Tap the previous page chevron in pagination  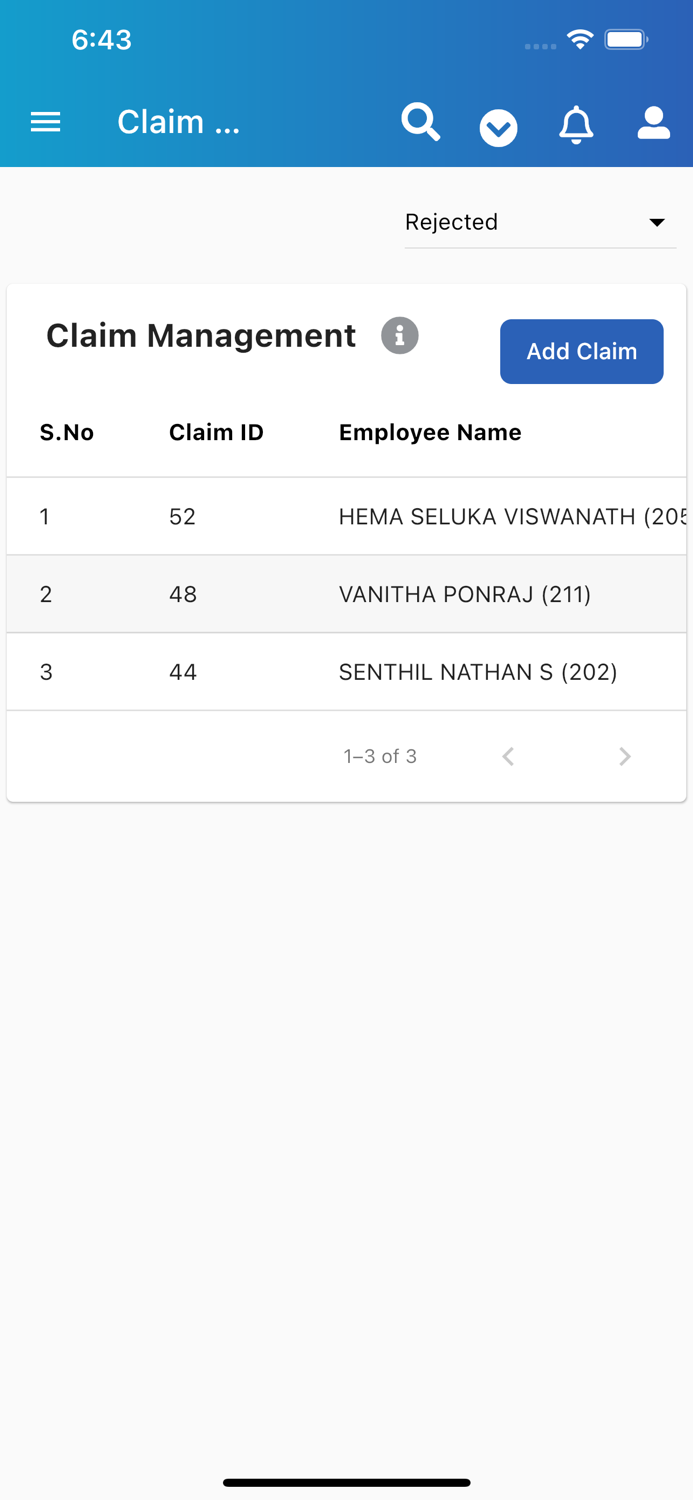[508, 756]
